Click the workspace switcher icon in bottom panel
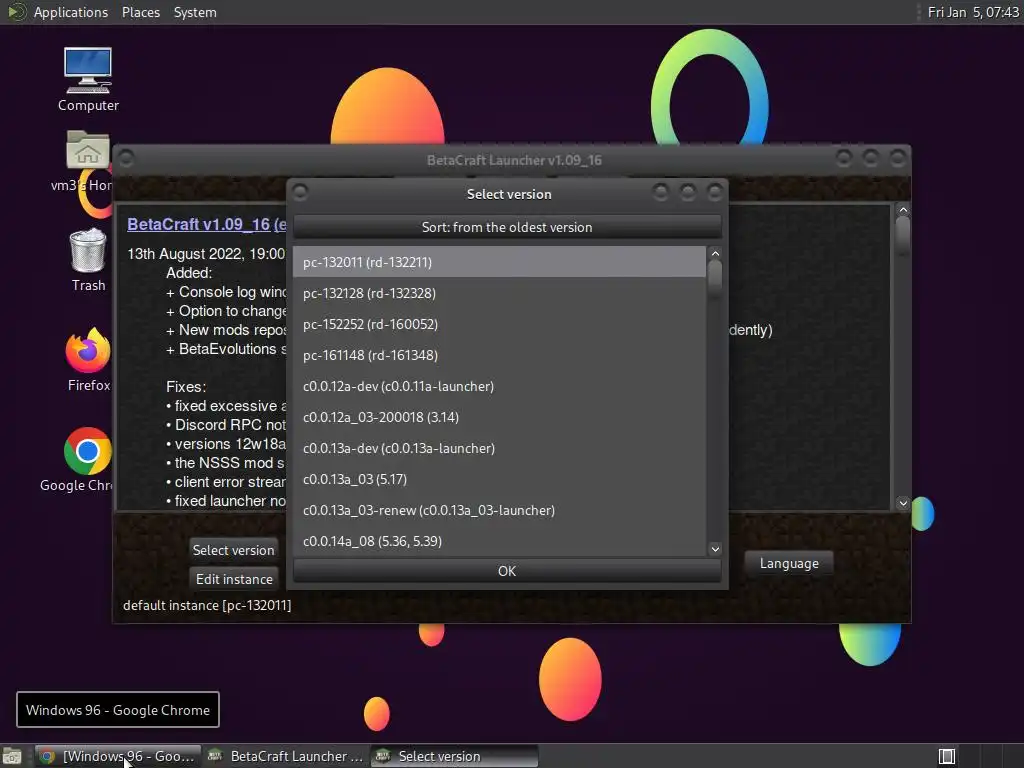Viewport: 1024px width, 768px height. coord(946,756)
